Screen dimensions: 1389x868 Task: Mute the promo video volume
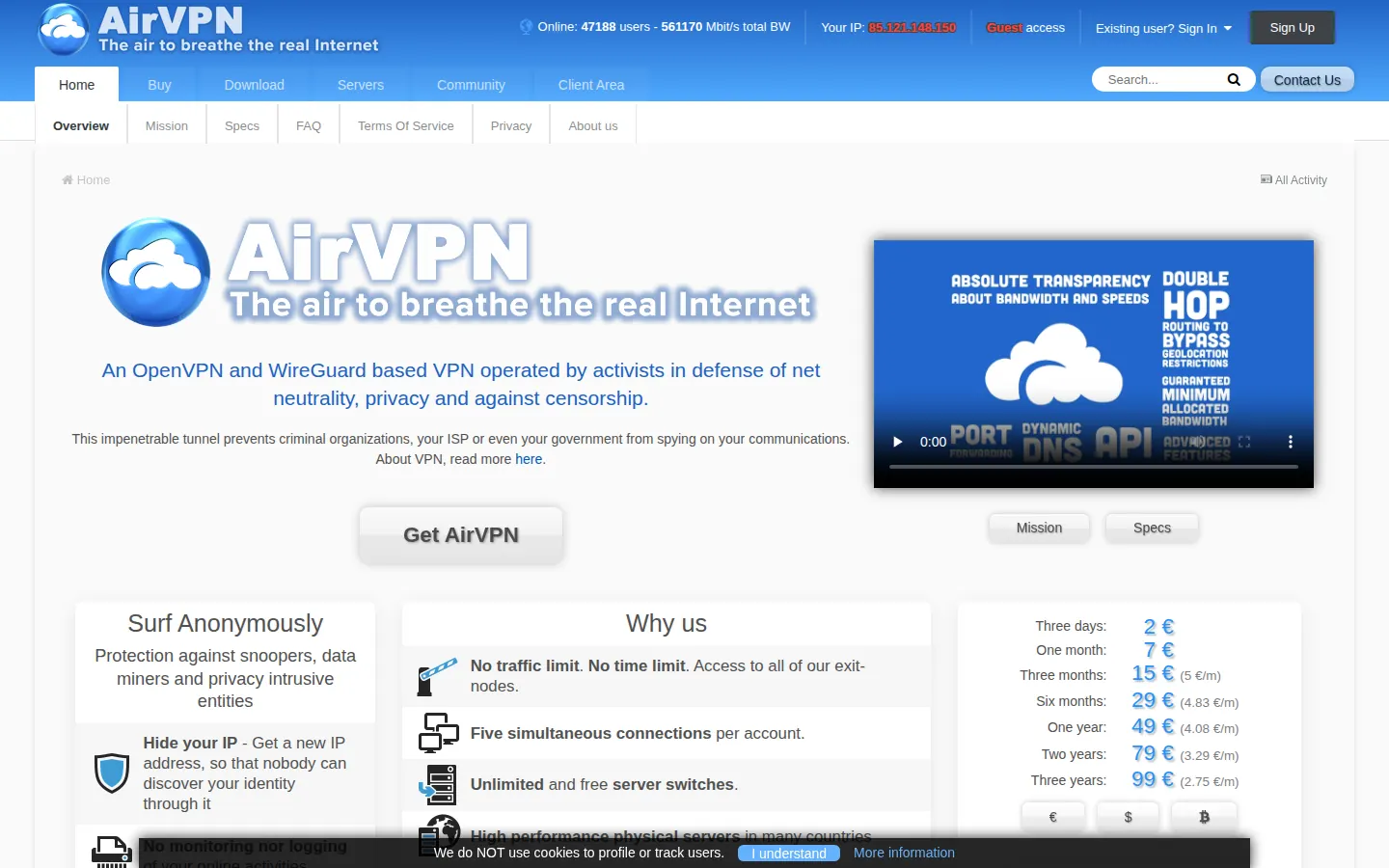[1197, 442]
